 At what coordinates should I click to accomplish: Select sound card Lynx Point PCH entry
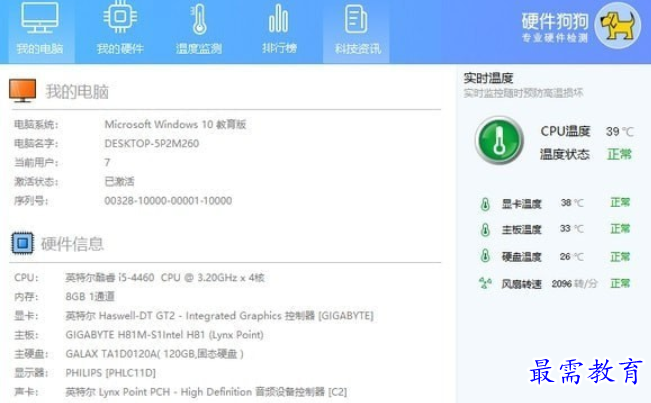tap(206, 392)
